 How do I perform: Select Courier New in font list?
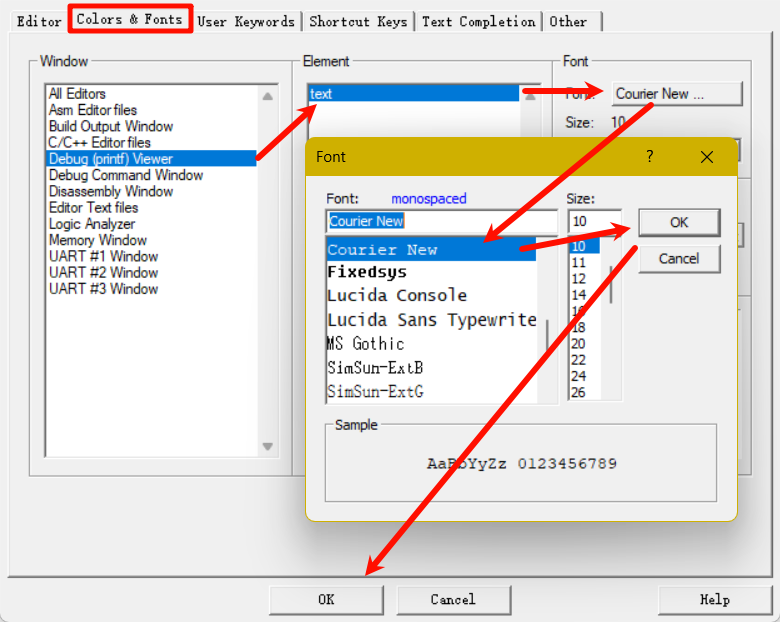coord(431,249)
